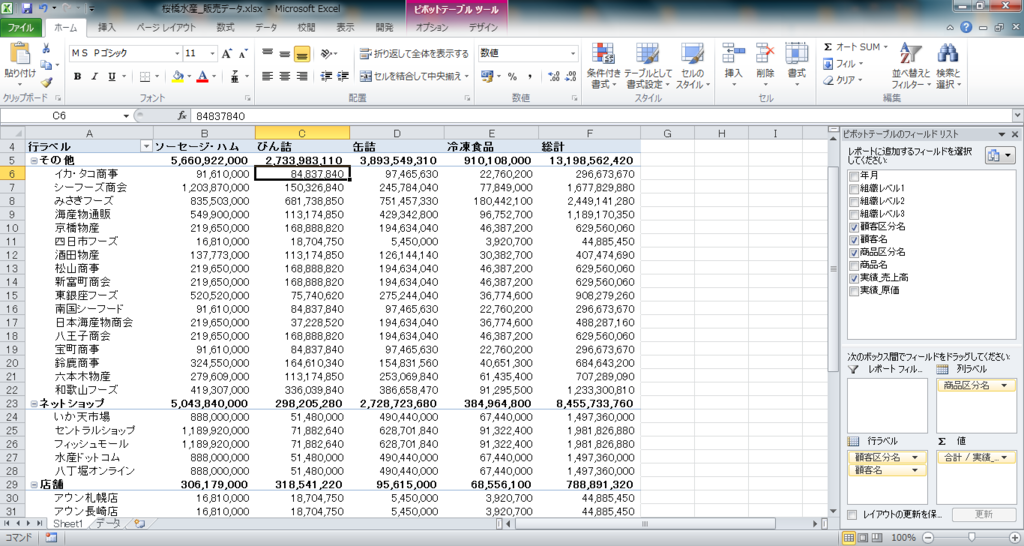This screenshot has height=546, width=1024.
Task: Align text to the right
Action: pyautogui.click(x=302, y=76)
